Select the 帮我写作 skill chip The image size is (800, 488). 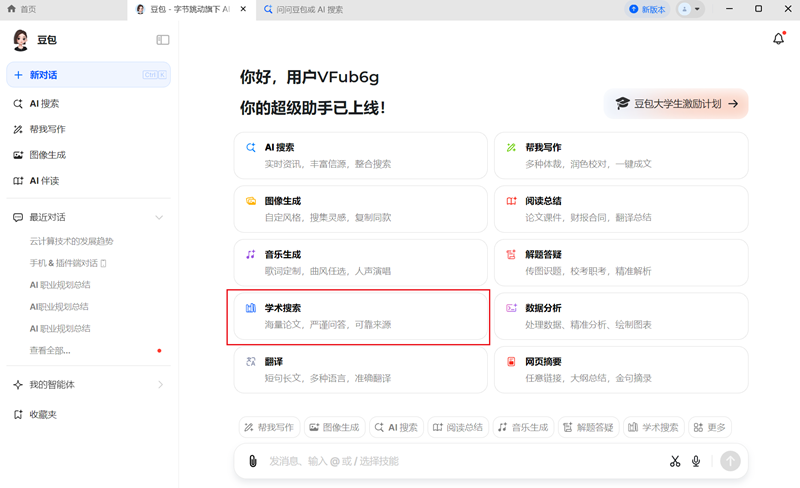tap(269, 427)
